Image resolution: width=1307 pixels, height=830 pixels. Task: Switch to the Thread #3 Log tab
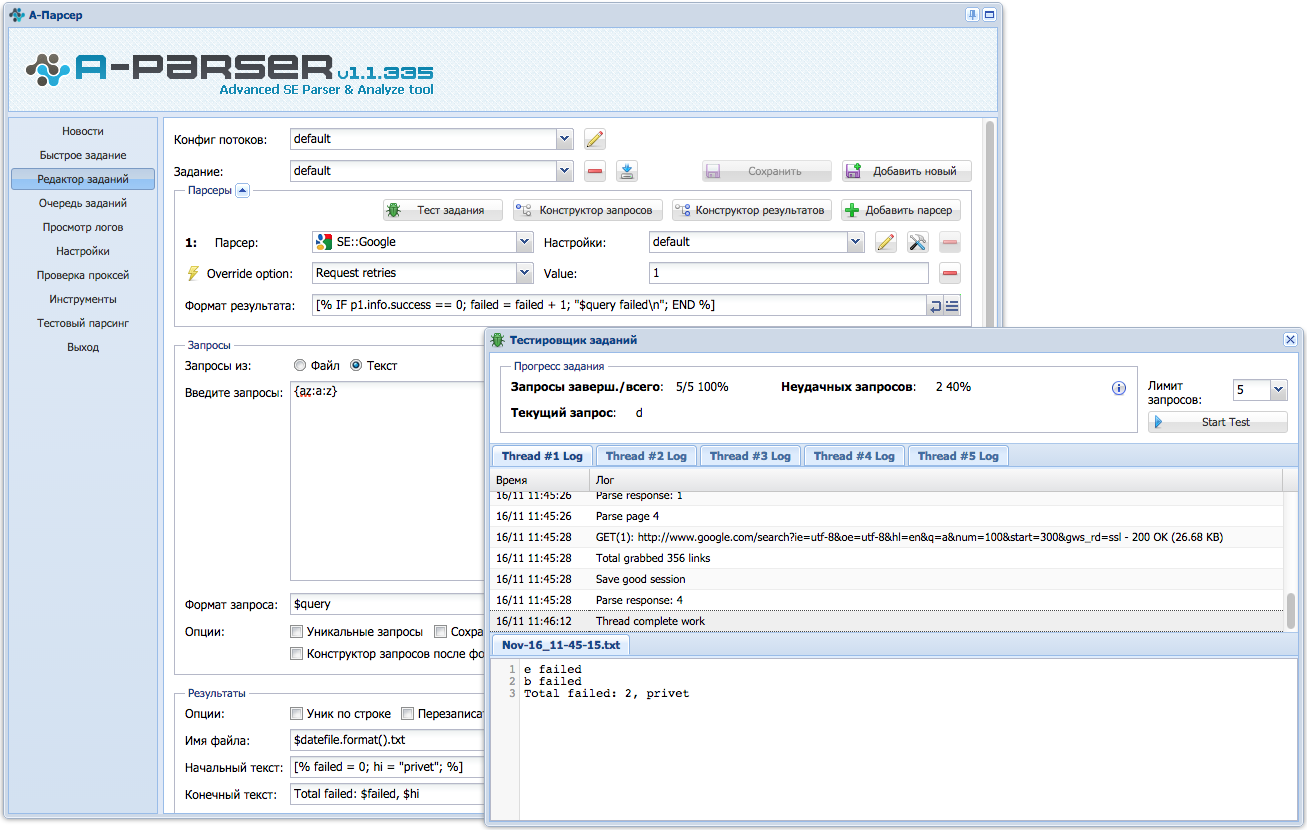pos(750,456)
